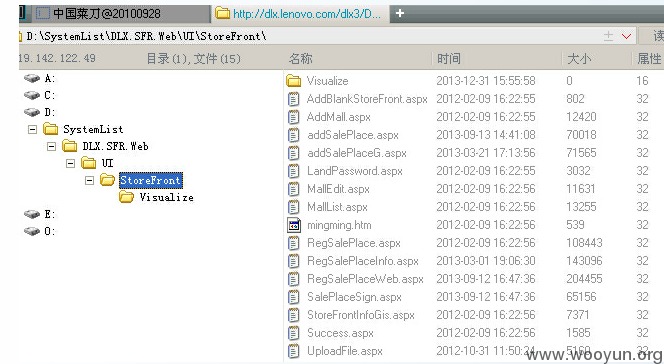Screen dimensions: 664x364
Task: Sort by the 属性 column header
Action: tap(648, 58)
